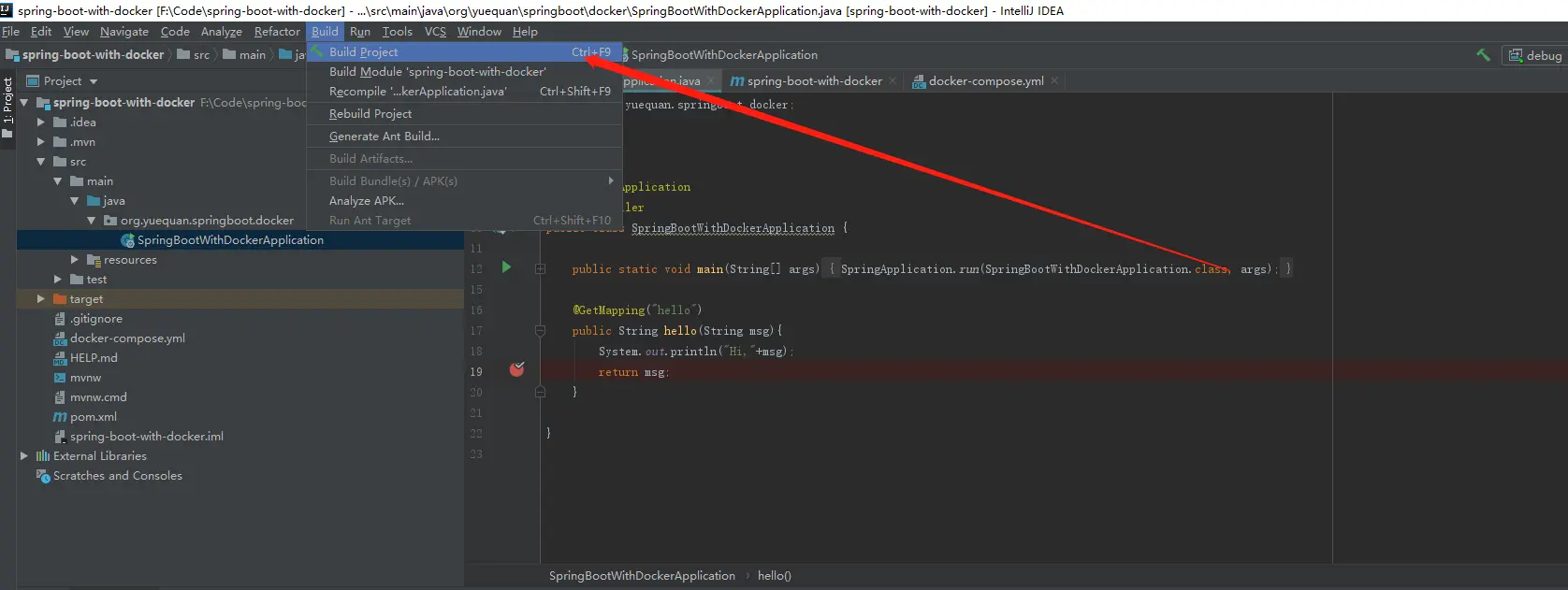Open the Window menu
The width and height of the screenshot is (1568, 590).
pos(479,31)
